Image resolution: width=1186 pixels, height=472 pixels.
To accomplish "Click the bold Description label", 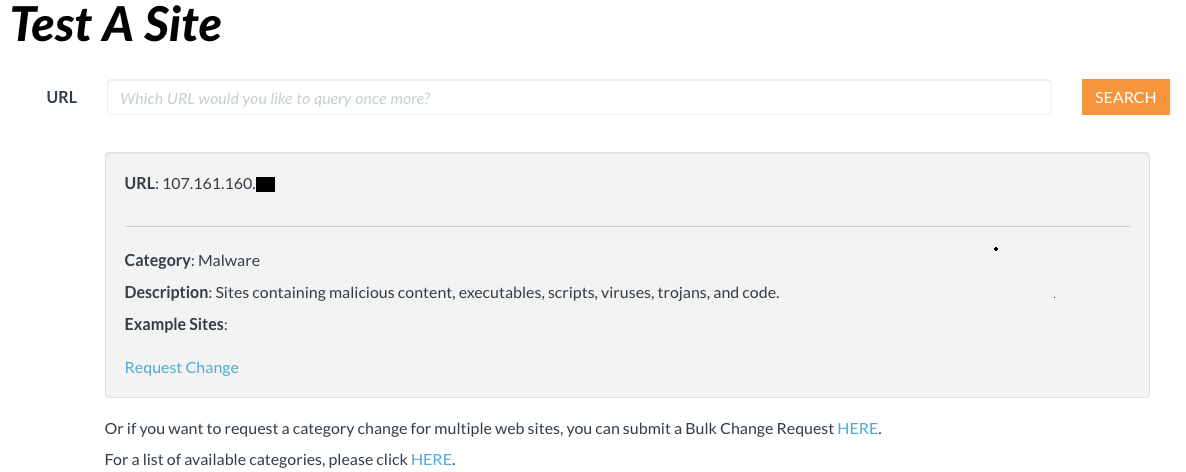I will coord(167,292).
